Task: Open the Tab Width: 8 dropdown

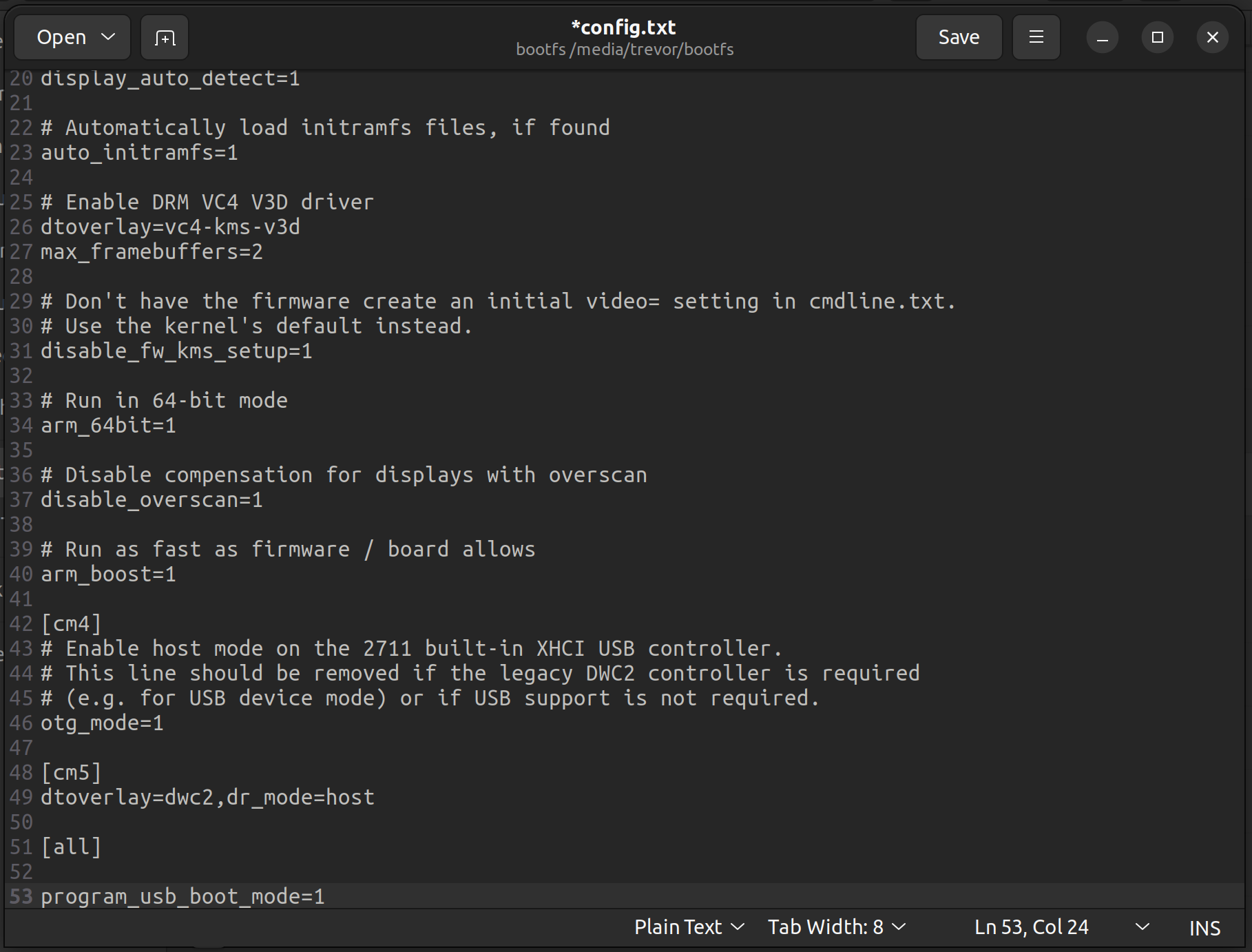Action: (836, 927)
